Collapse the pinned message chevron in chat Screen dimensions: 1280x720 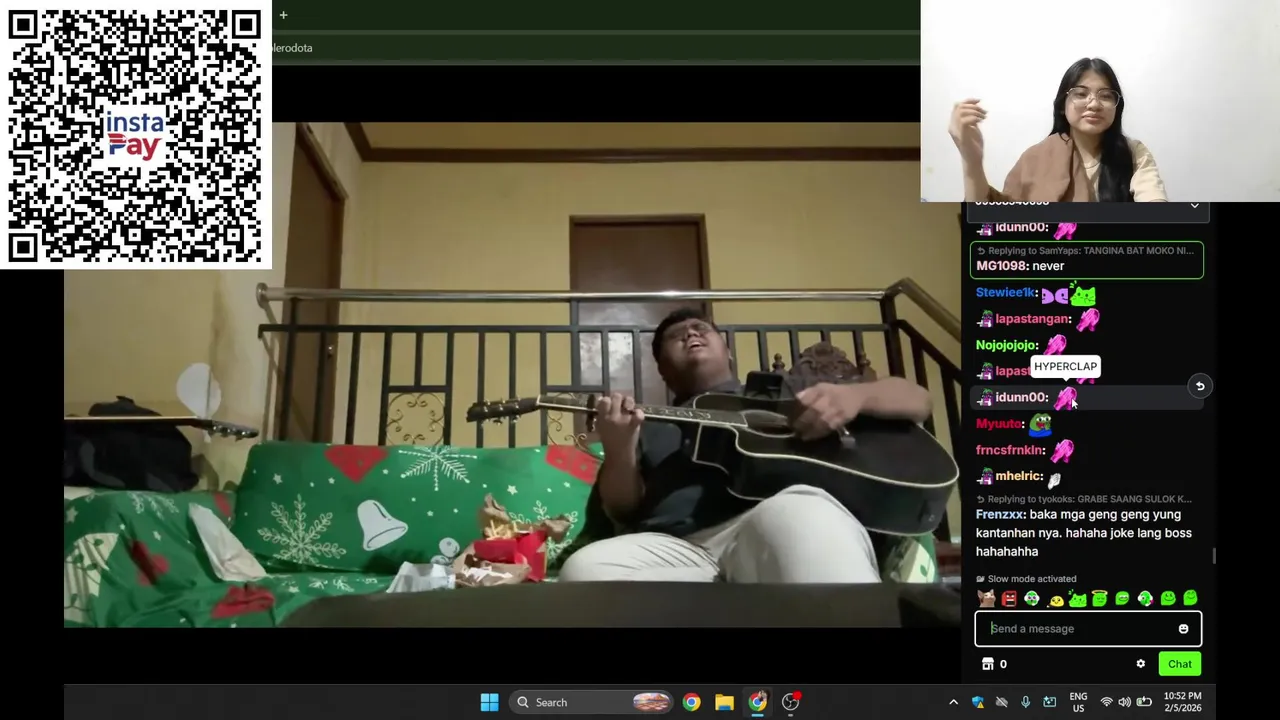coord(1194,206)
